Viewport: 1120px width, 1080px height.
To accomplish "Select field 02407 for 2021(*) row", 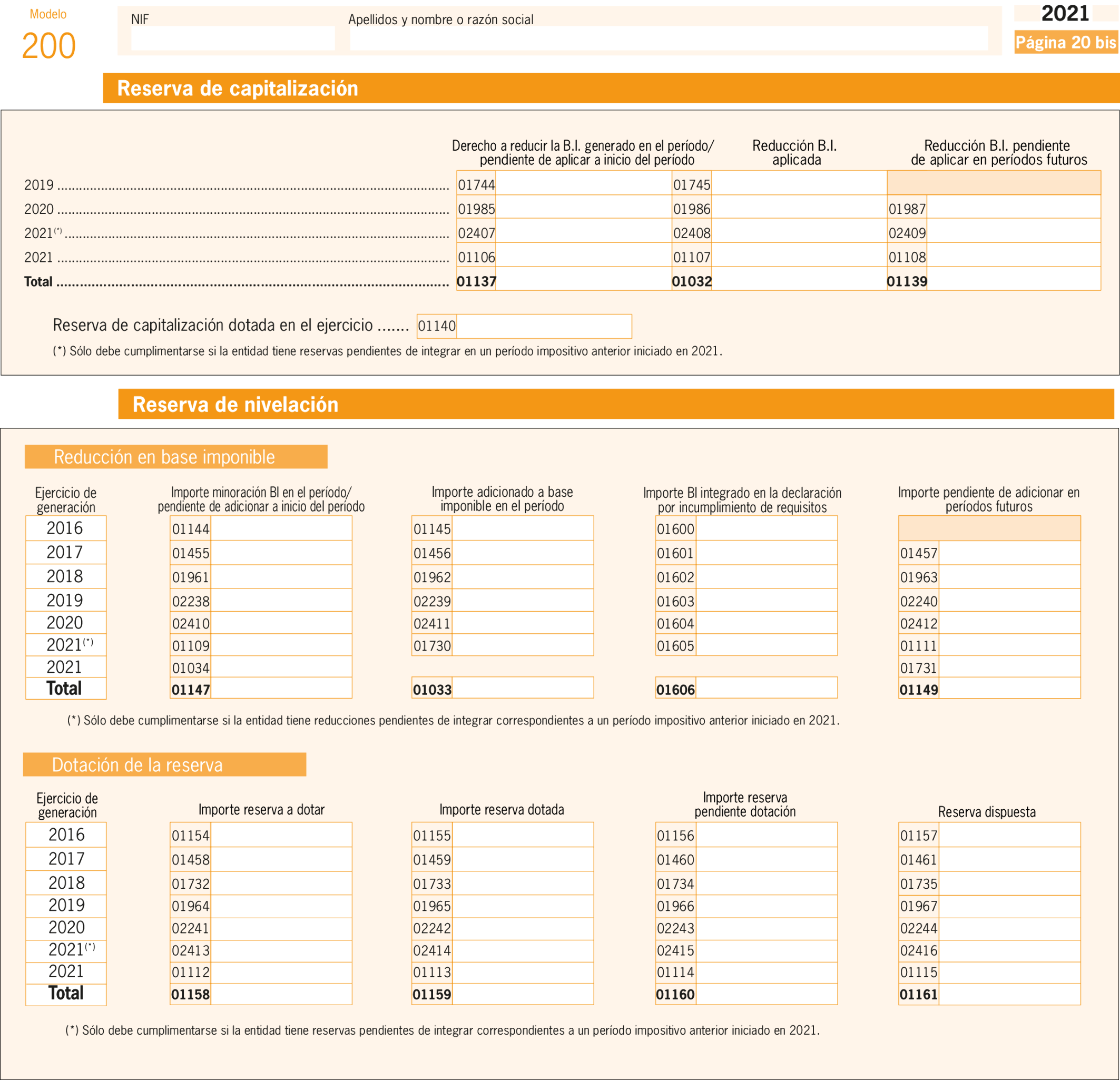I will pos(583,231).
